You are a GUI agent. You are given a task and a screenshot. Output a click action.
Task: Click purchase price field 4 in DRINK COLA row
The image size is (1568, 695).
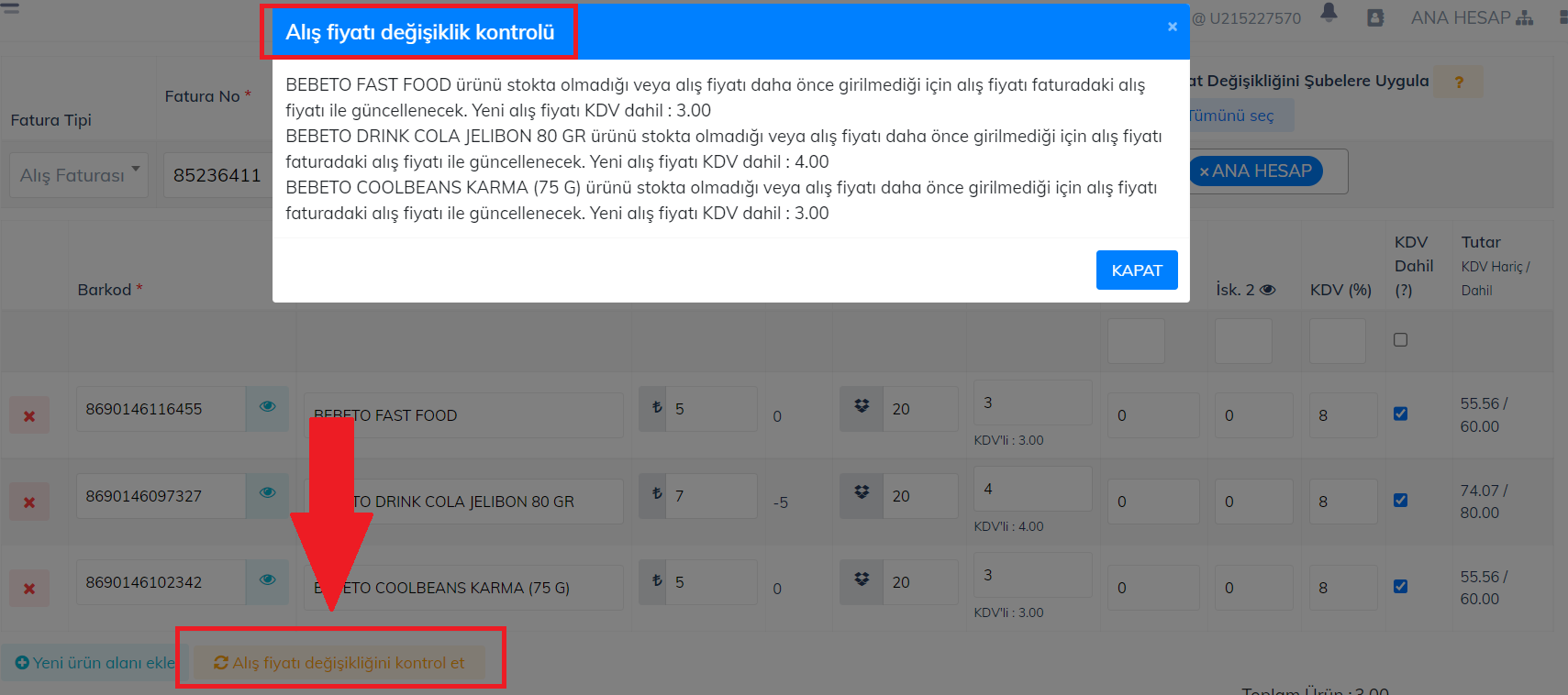1033,489
